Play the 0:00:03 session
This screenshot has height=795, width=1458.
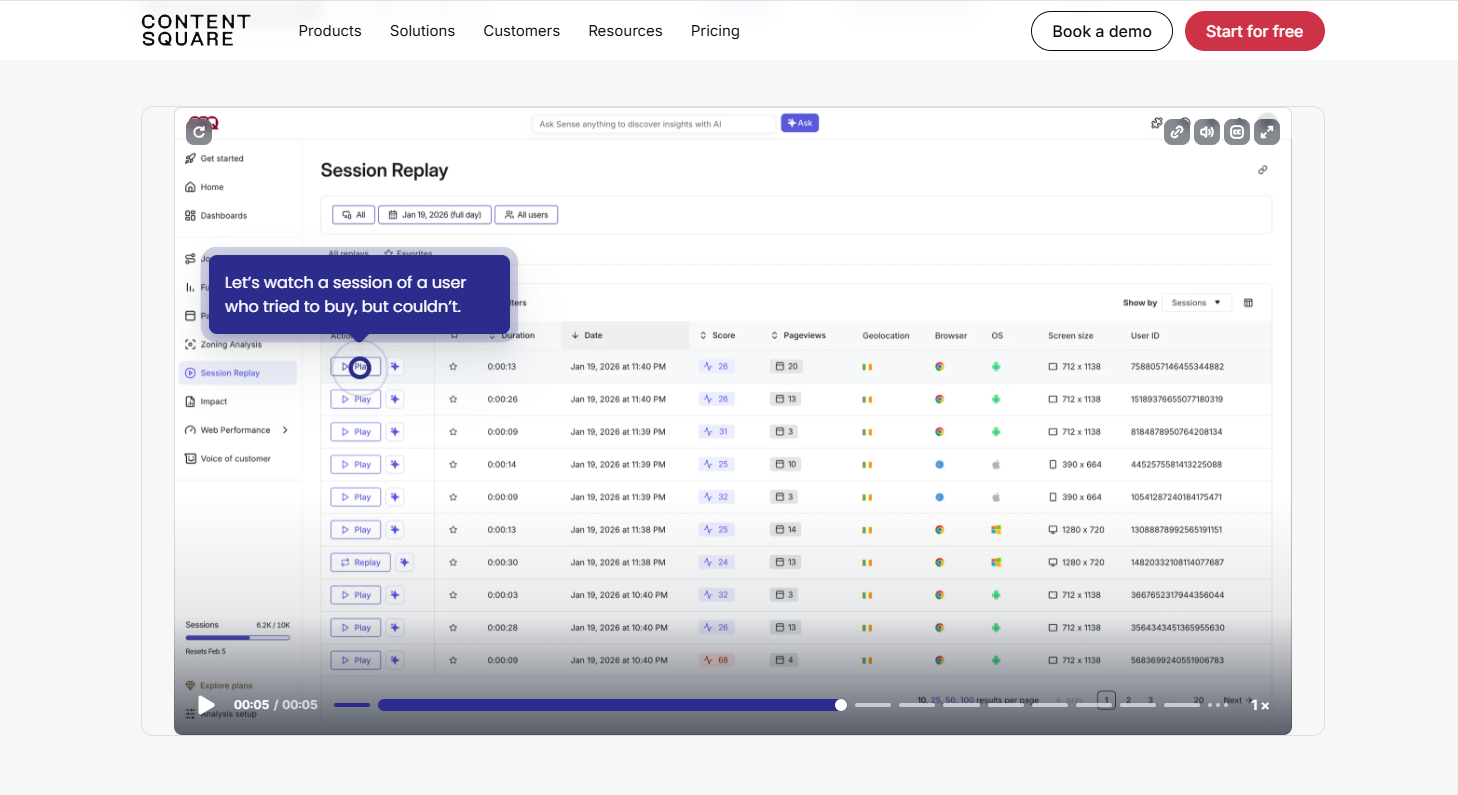[x=356, y=595]
